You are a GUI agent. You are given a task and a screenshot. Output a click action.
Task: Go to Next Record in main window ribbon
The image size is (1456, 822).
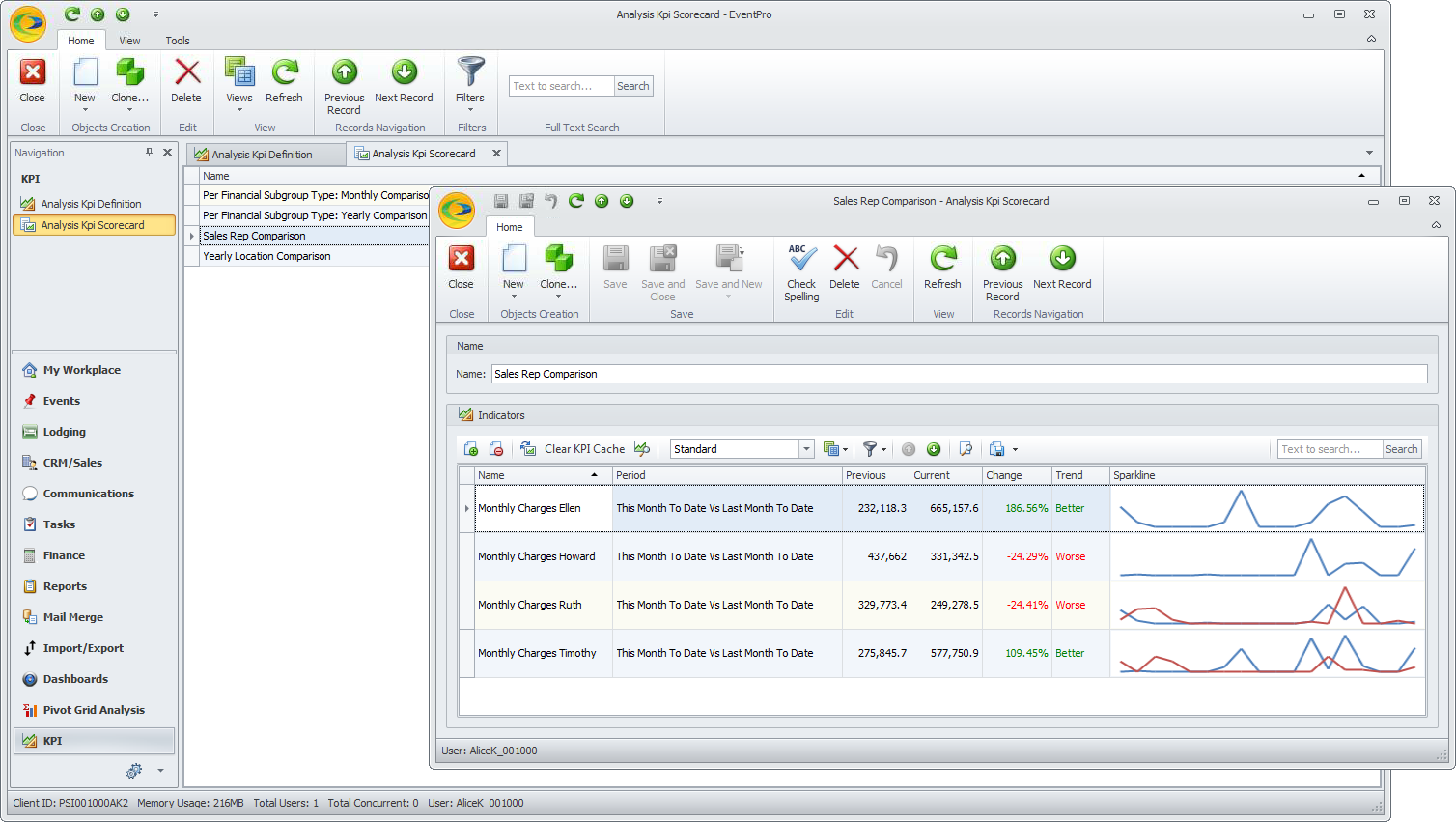pos(404,81)
